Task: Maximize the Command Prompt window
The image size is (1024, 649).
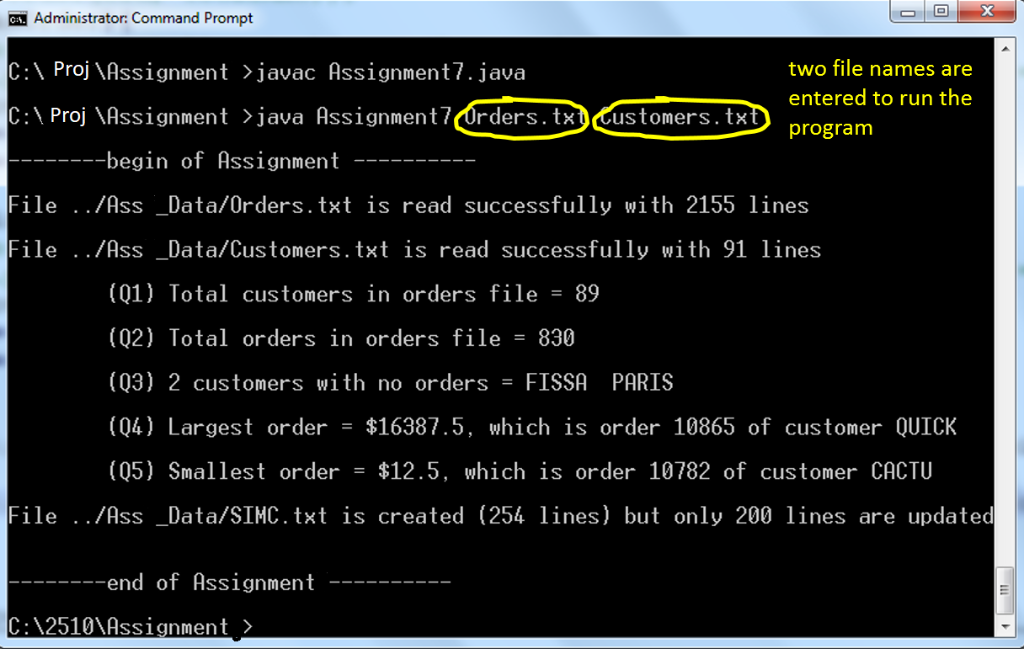Action: coord(941,12)
